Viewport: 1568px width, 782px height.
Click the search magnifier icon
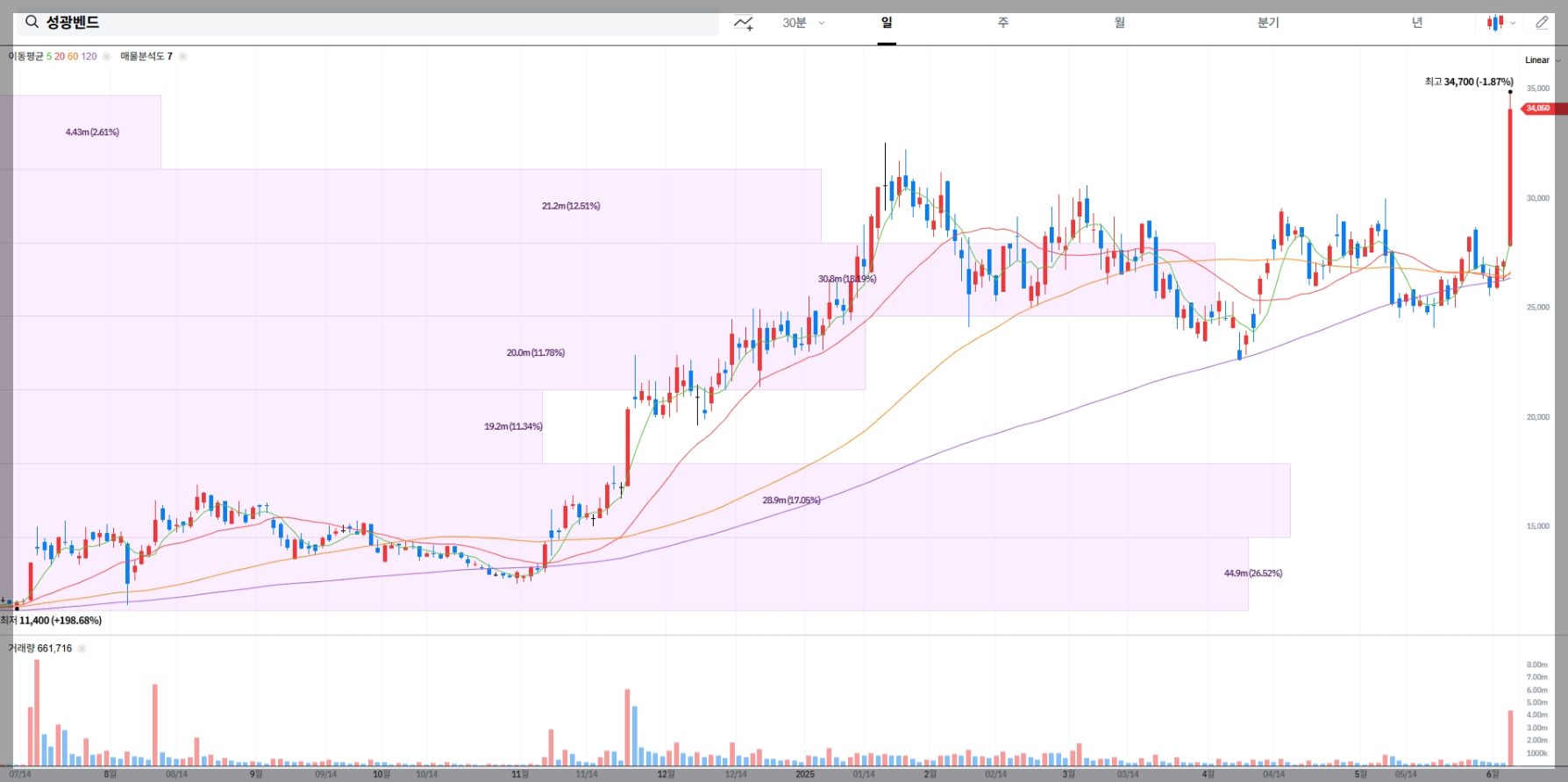point(32,22)
